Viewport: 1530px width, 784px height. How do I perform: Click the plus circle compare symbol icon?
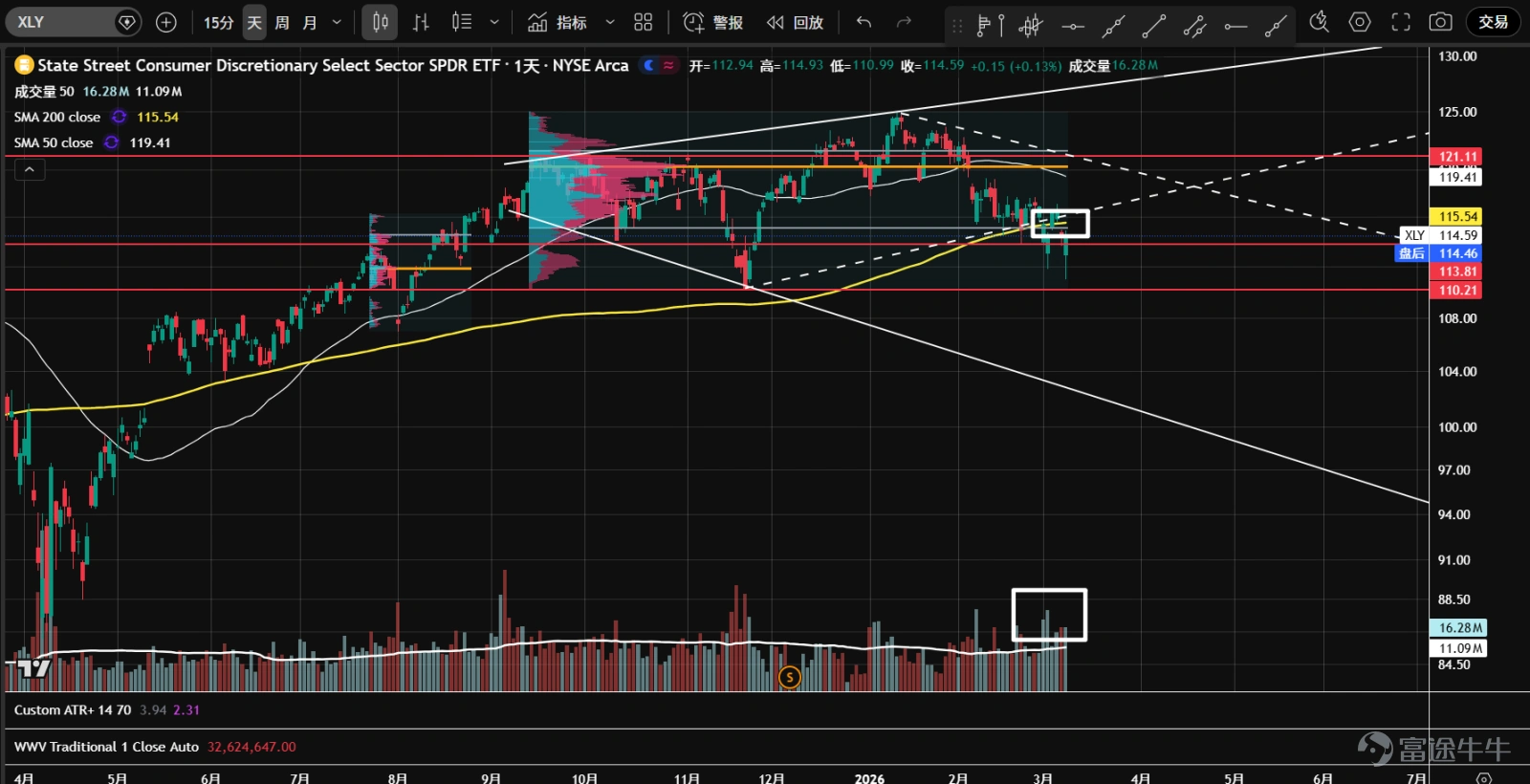[x=166, y=22]
